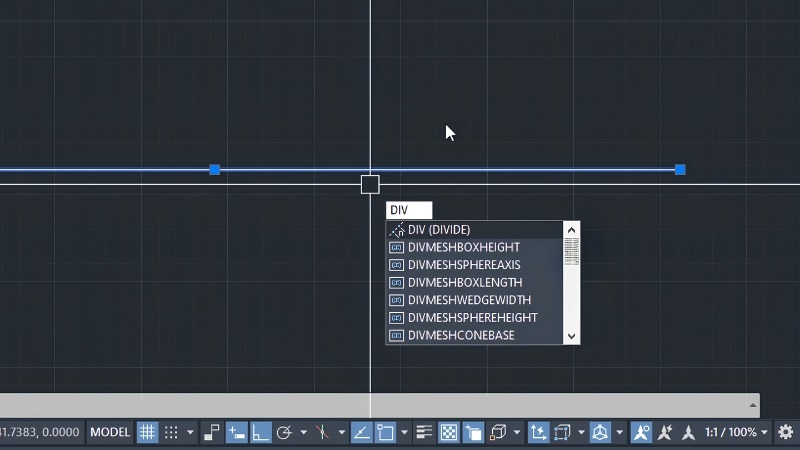Open selection filtering dropdown arrow

click(x=581, y=433)
